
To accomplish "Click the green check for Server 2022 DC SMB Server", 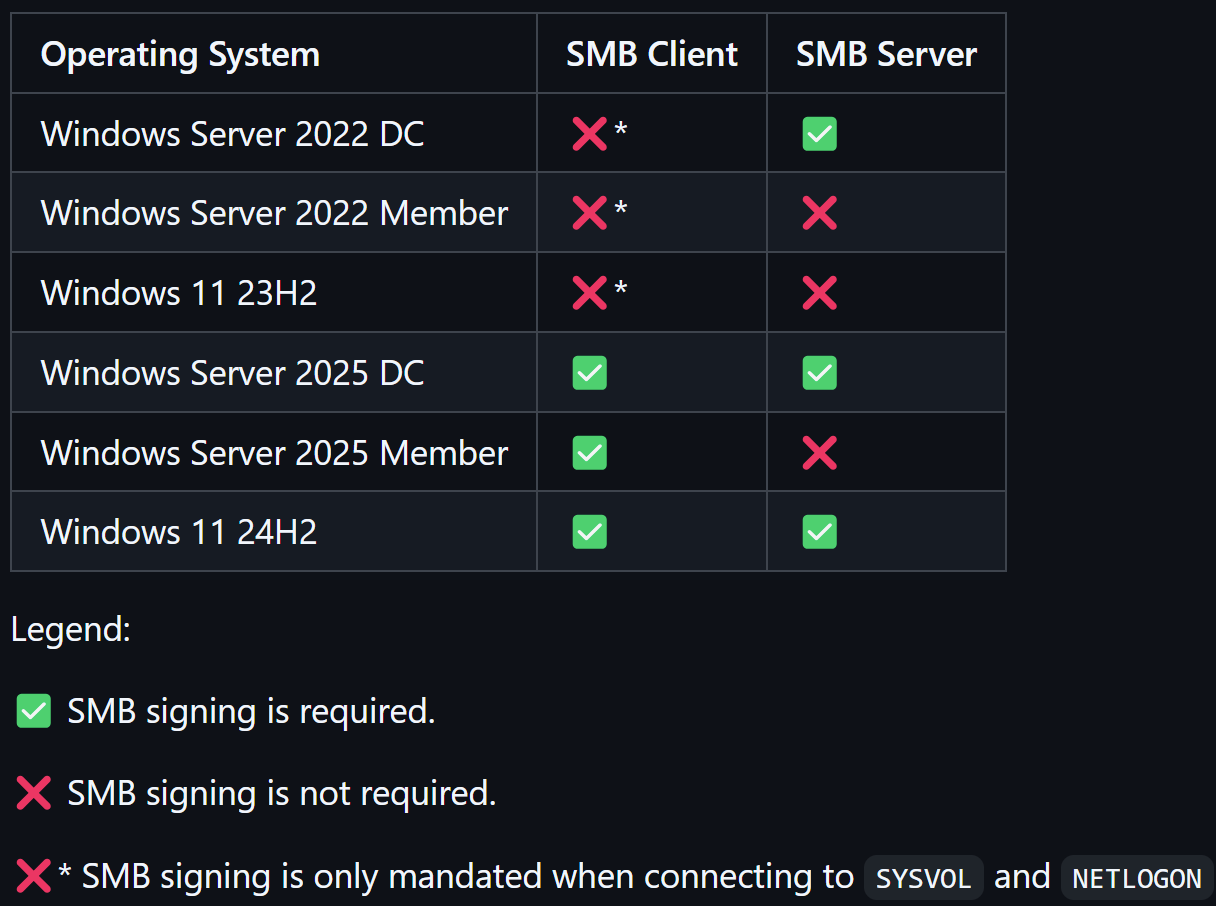I will [819, 133].
